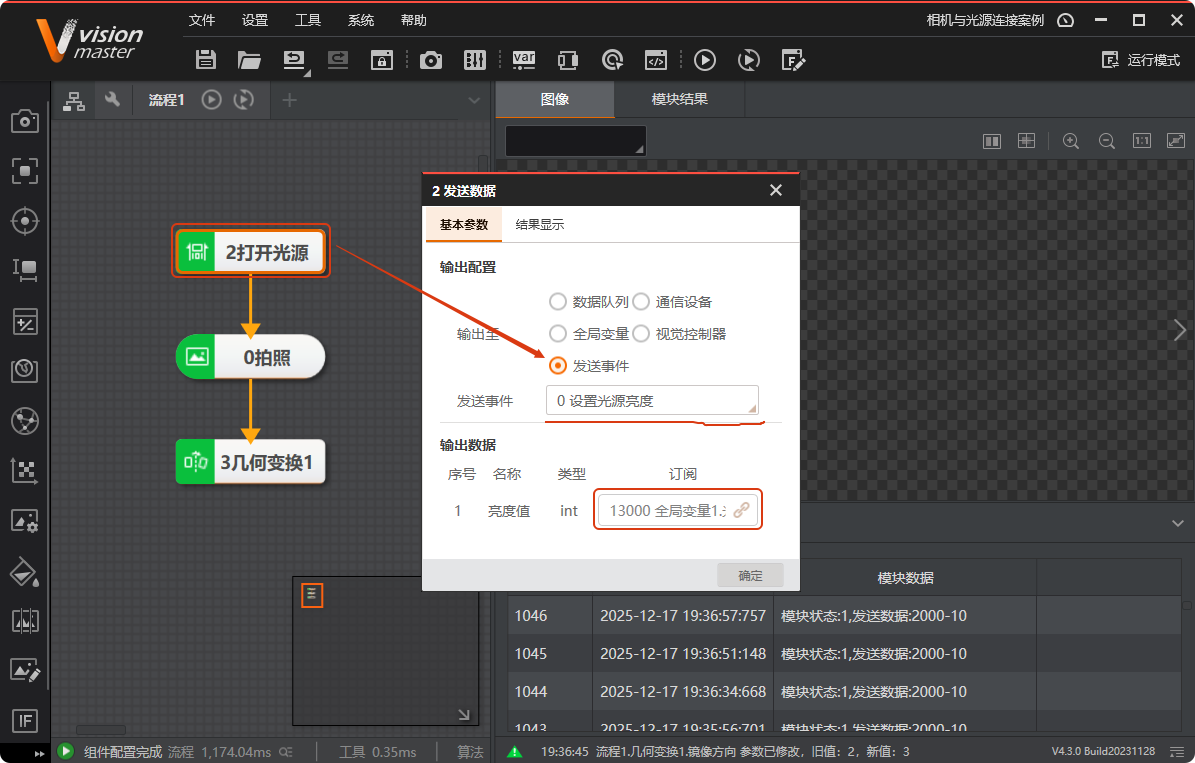Open 工具 menu

pyautogui.click(x=308, y=20)
